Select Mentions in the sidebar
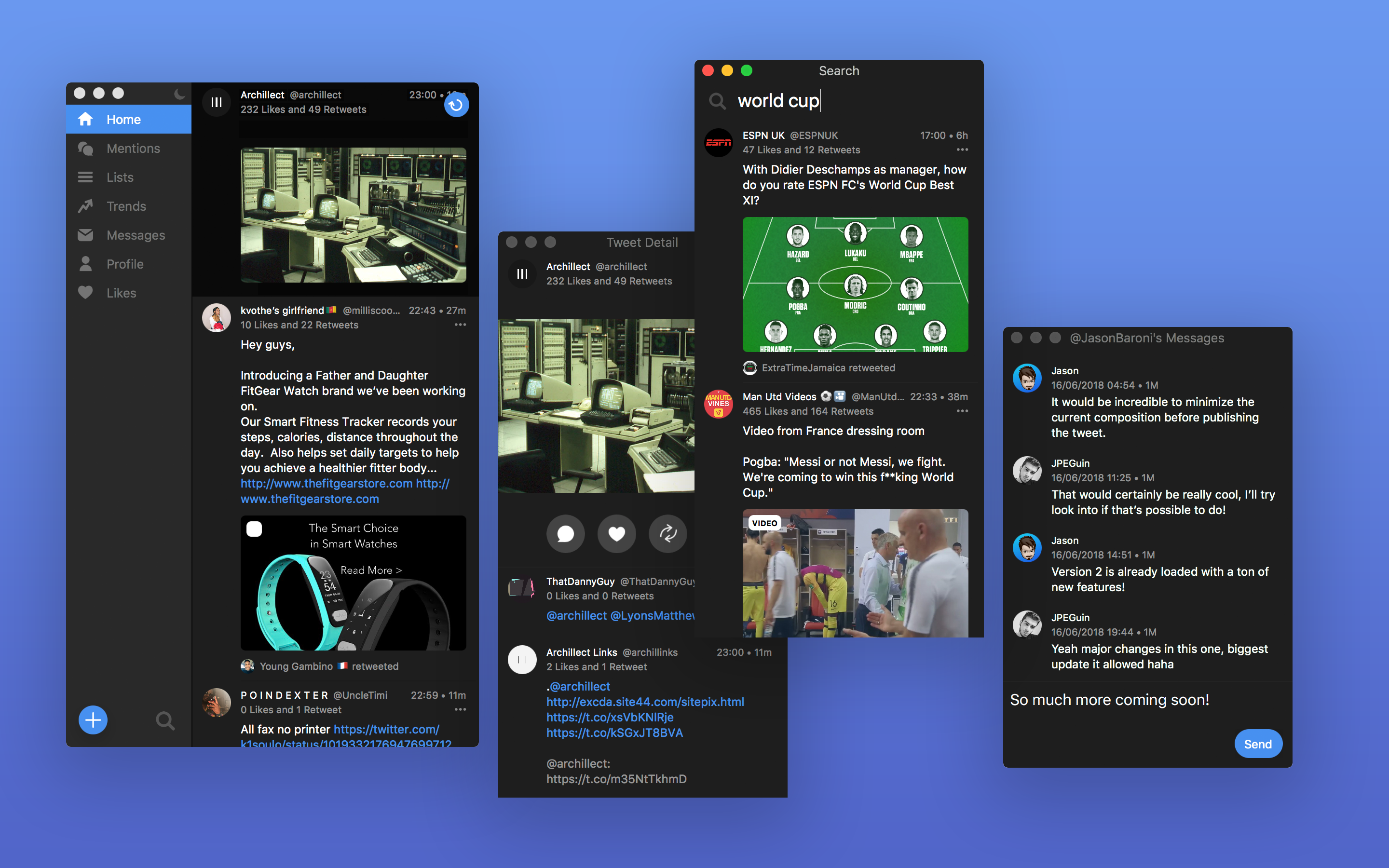 coord(133,148)
